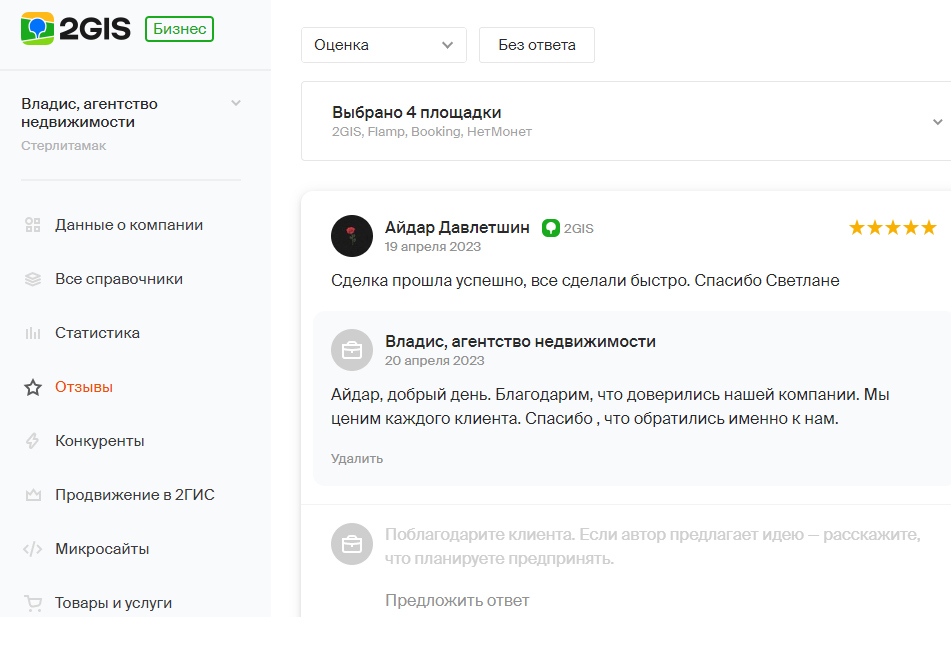Click the Товары и услуги cart icon
Viewport: 951px width, 666px height.
[x=33, y=603]
